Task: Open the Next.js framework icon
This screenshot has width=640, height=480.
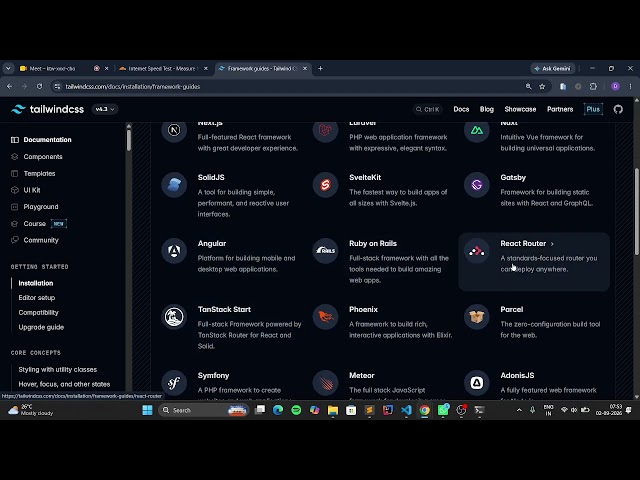Action: [174, 131]
